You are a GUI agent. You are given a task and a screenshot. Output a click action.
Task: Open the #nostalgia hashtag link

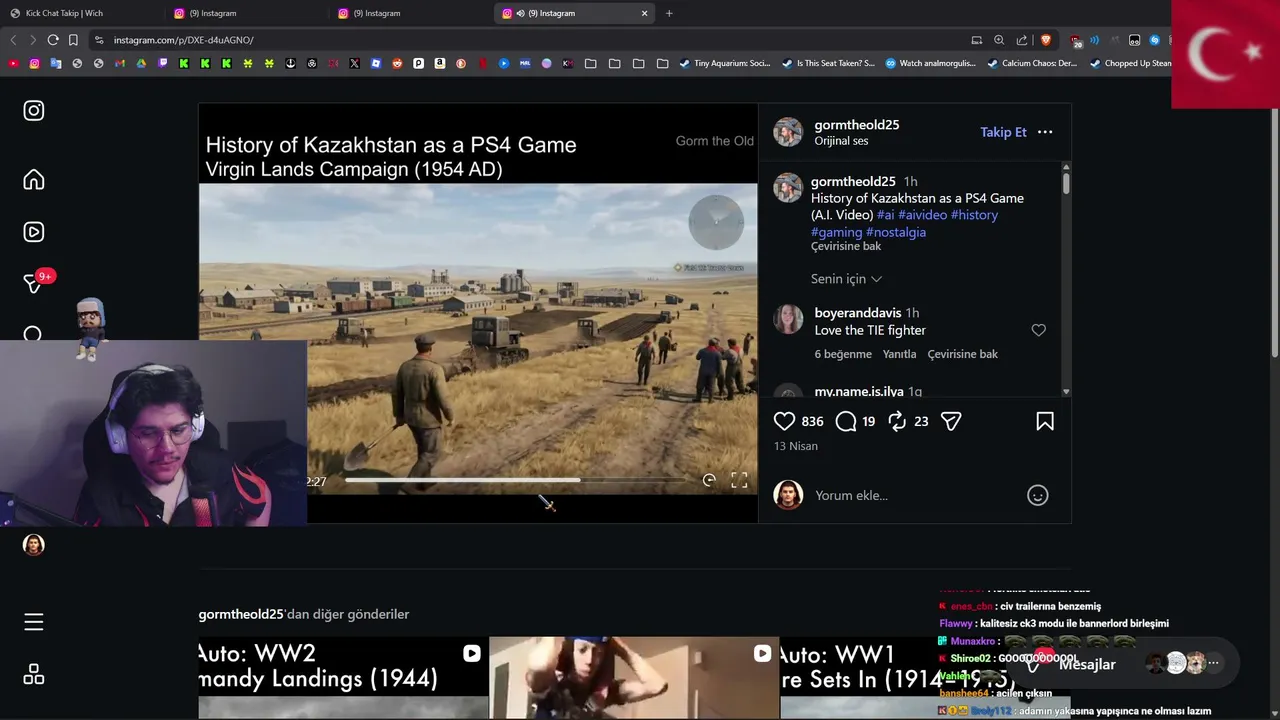coord(896,232)
